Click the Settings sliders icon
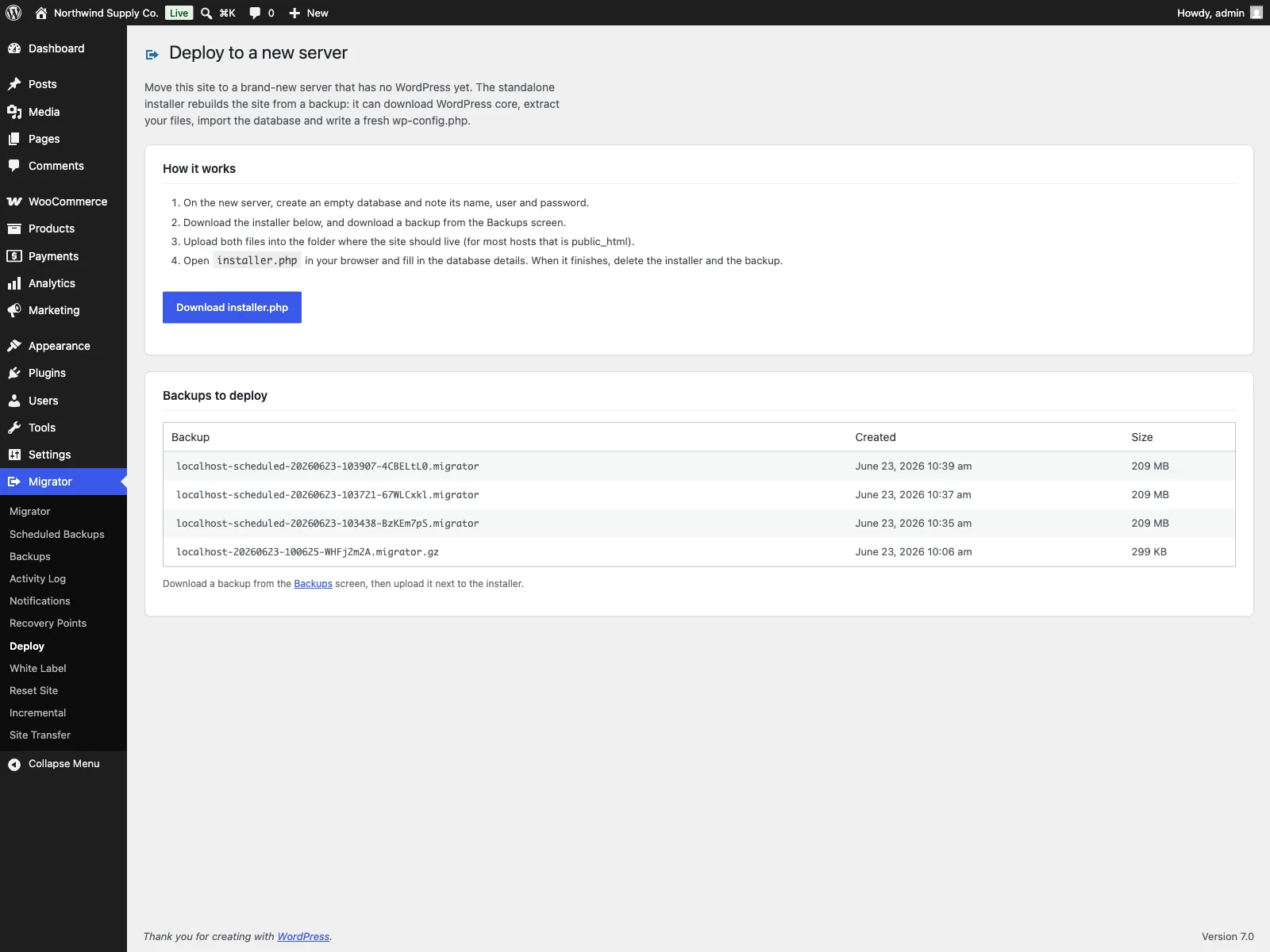 14,455
